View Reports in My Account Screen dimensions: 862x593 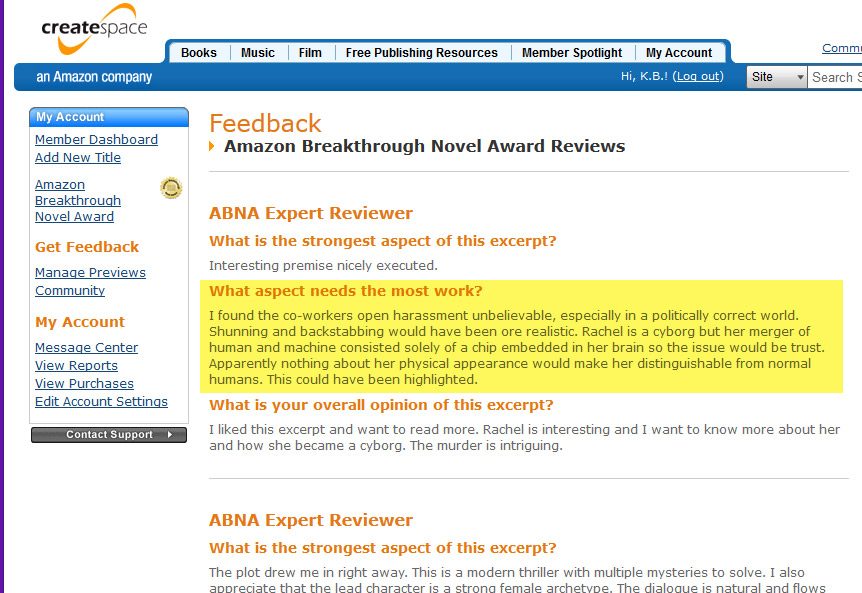pyautogui.click(x=76, y=366)
